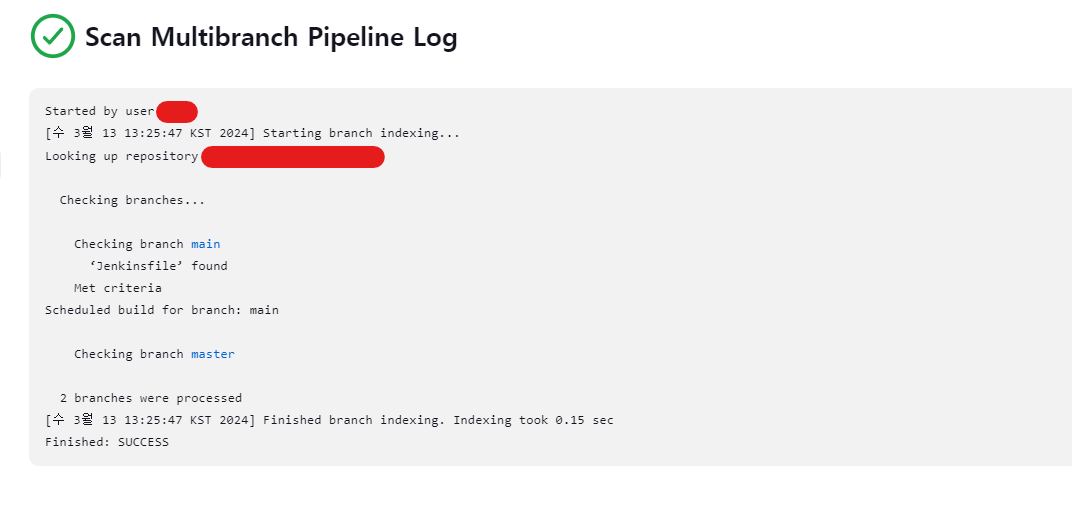Click the 'Jenkinsfile' found line

[158, 266]
